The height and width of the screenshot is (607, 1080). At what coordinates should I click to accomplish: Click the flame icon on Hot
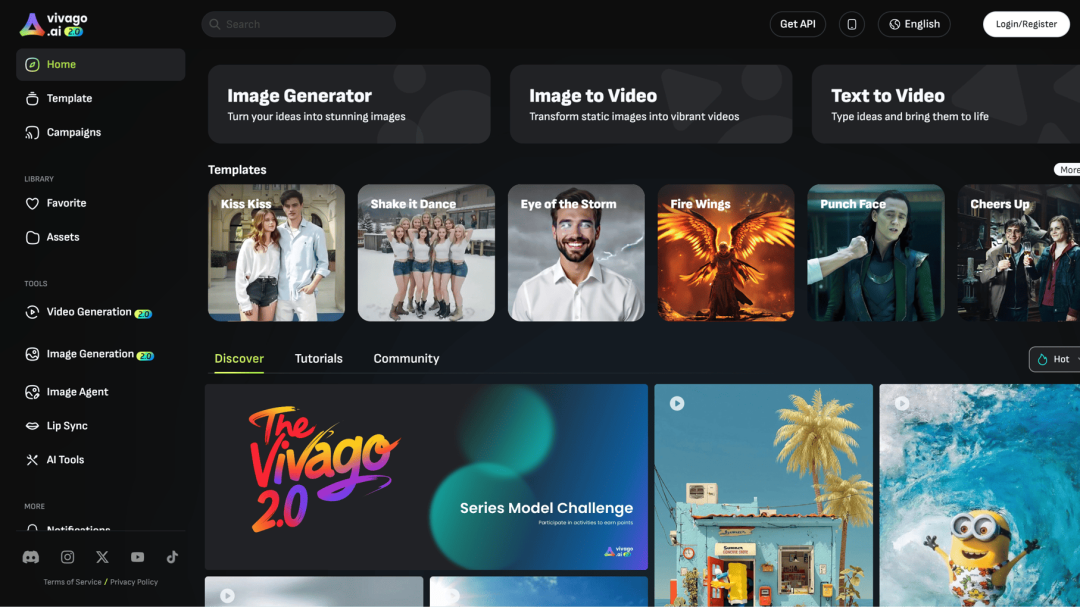coord(1042,359)
